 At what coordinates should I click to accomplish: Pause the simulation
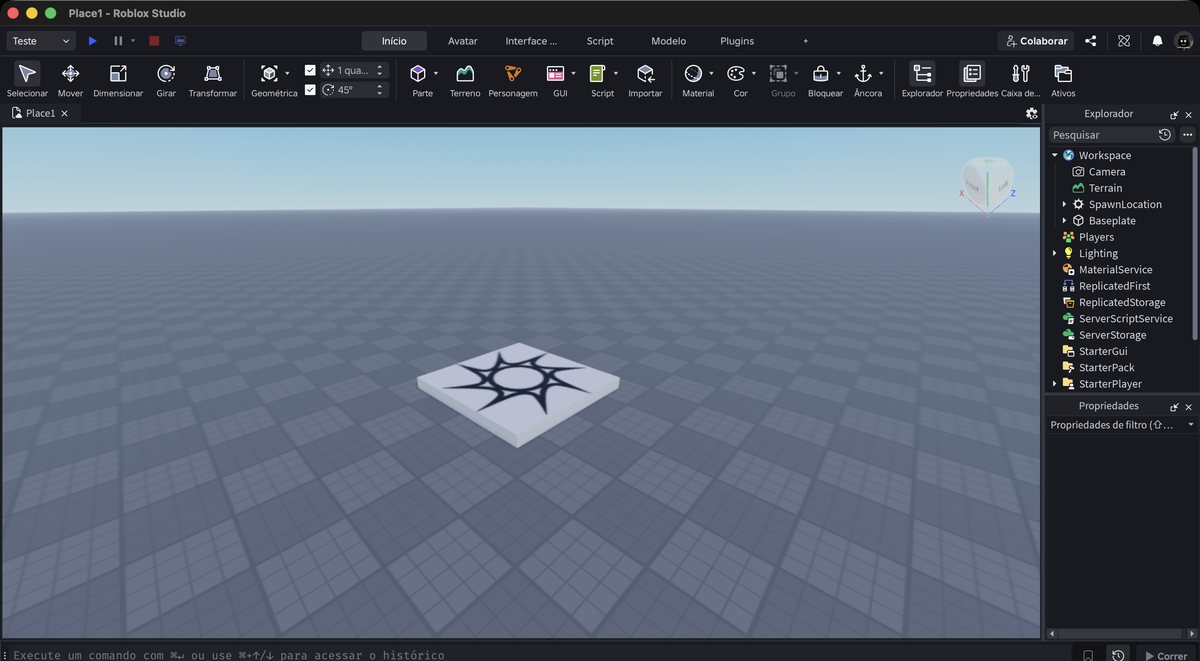tap(118, 41)
